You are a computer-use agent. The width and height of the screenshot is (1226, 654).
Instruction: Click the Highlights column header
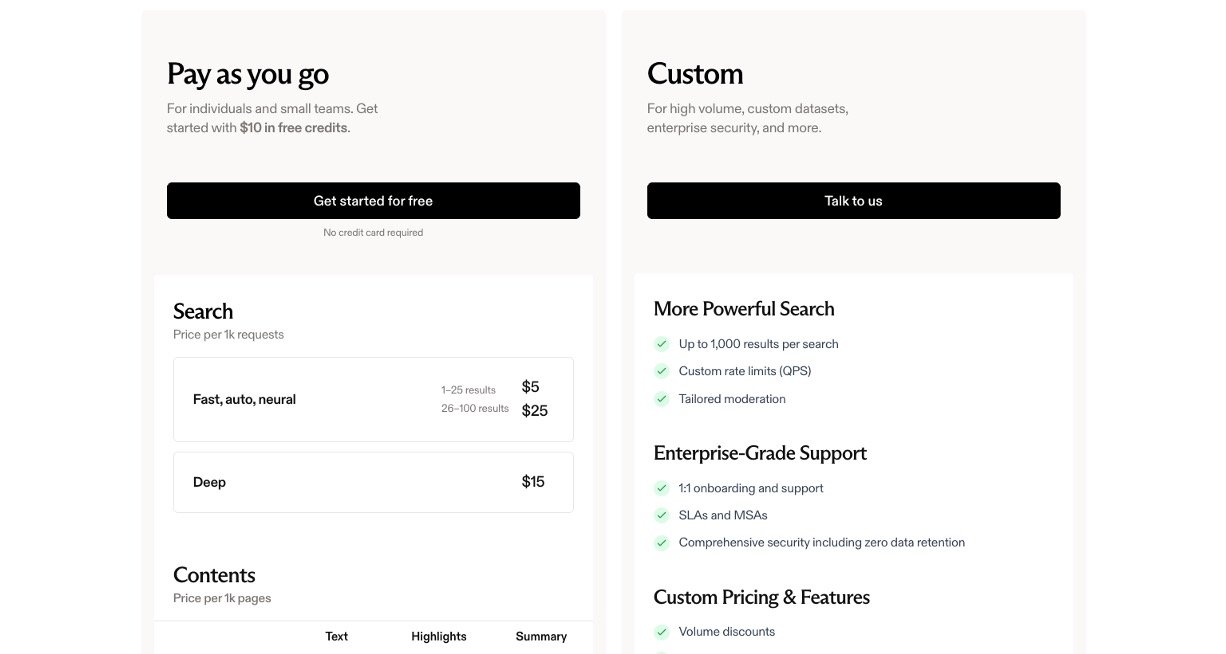point(439,636)
